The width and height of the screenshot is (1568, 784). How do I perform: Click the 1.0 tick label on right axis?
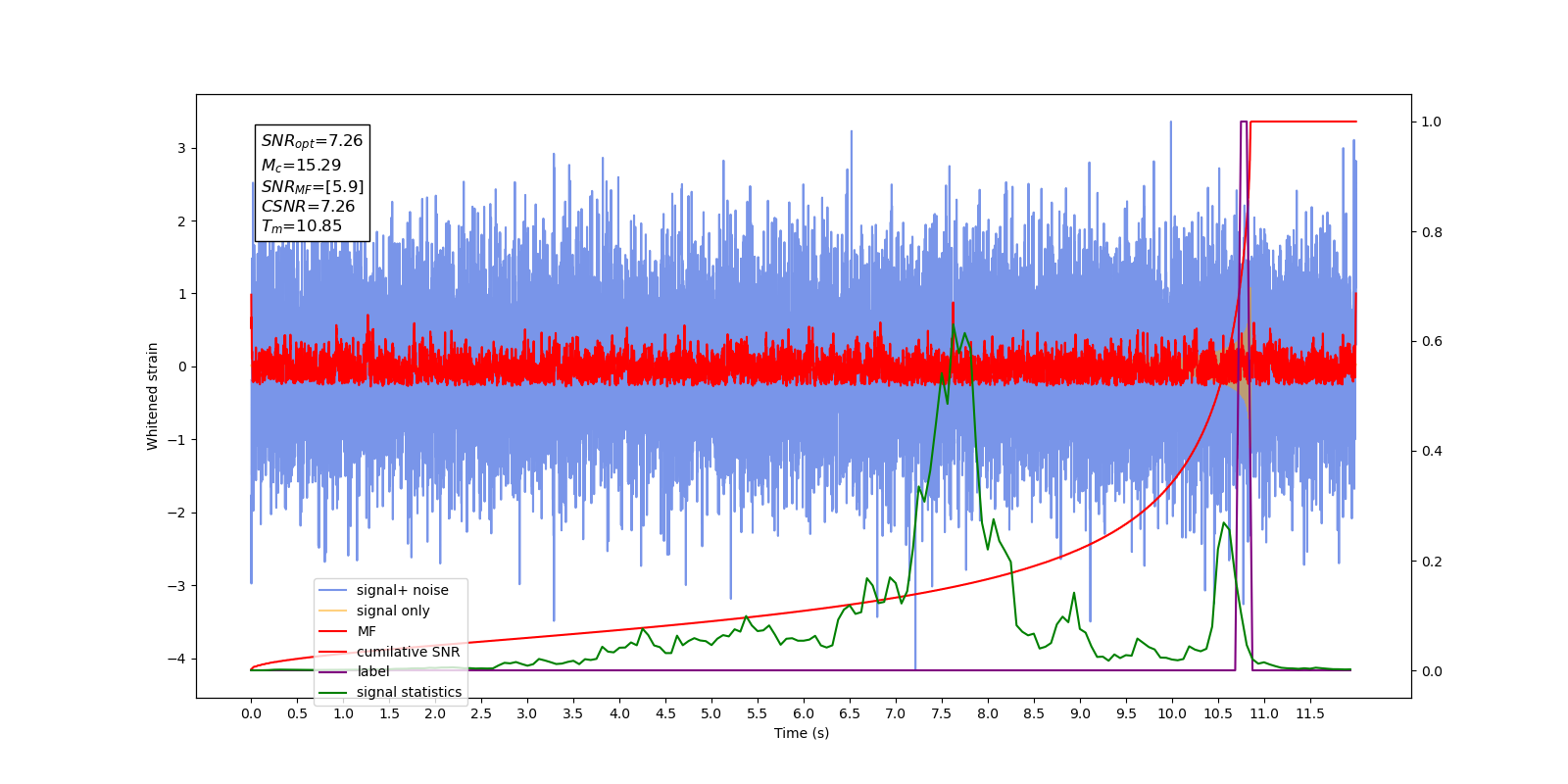pos(1432,122)
